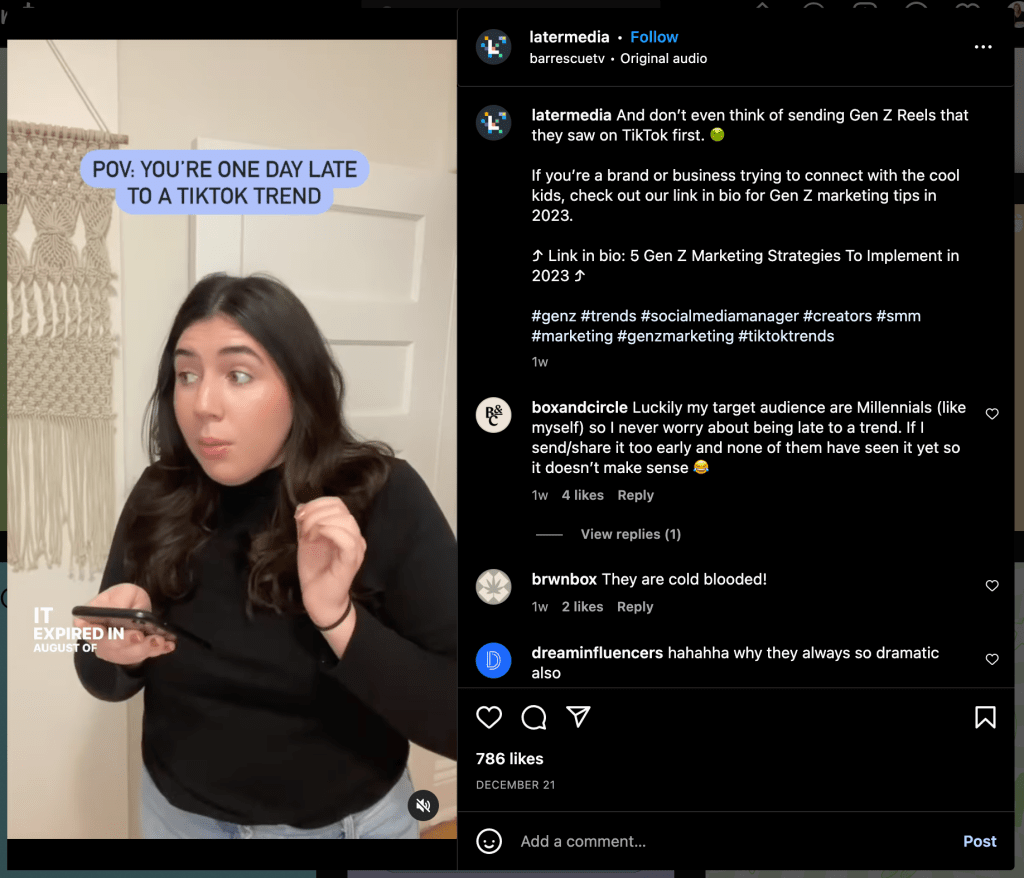Viewport: 1024px width, 878px height.
Task: Reply to the brwnbox comment
Action: coord(635,607)
